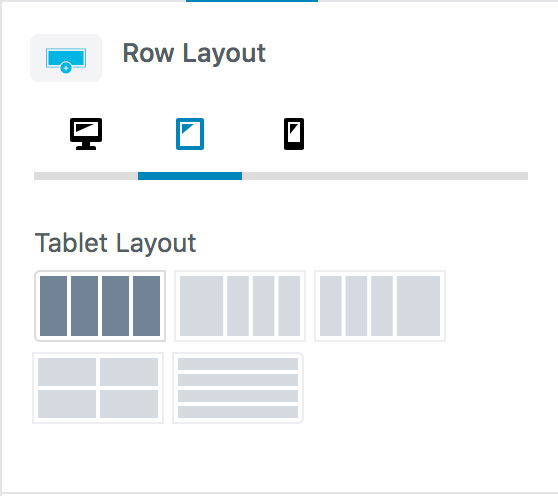The width and height of the screenshot is (558, 496).
Task: Click the blue underline under the tablet tab
Action: click(x=190, y=176)
